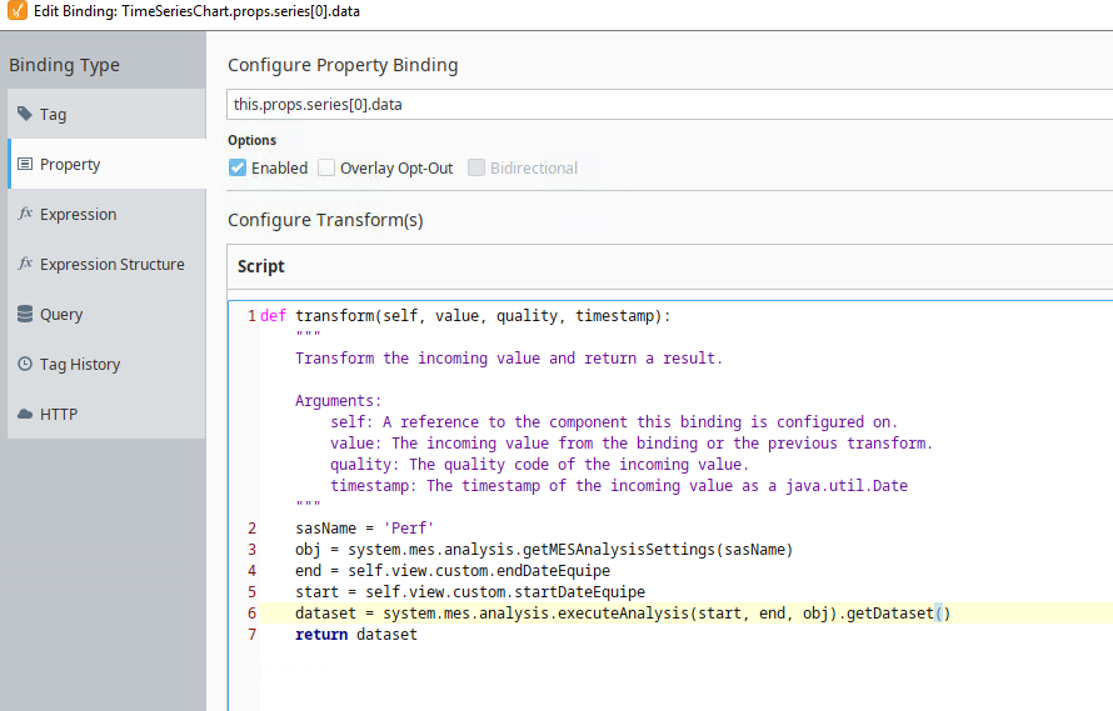
Task: Enable the Overlay Opt-Out checkbox
Action: click(x=327, y=167)
